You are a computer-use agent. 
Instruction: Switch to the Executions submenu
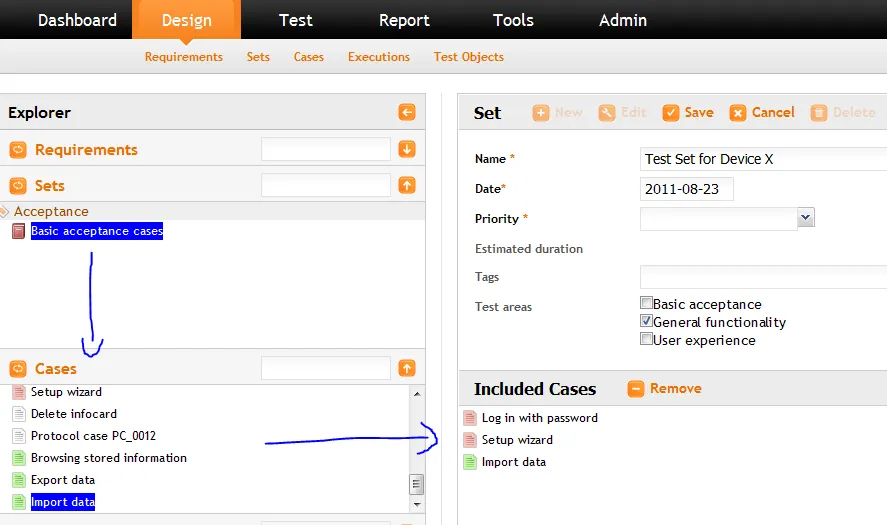pyautogui.click(x=378, y=57)
